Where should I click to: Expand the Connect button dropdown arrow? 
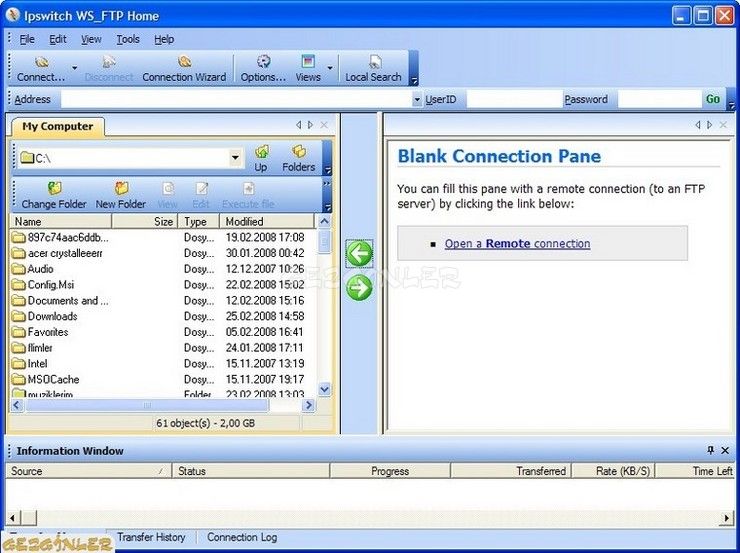(x=75, y=68)
